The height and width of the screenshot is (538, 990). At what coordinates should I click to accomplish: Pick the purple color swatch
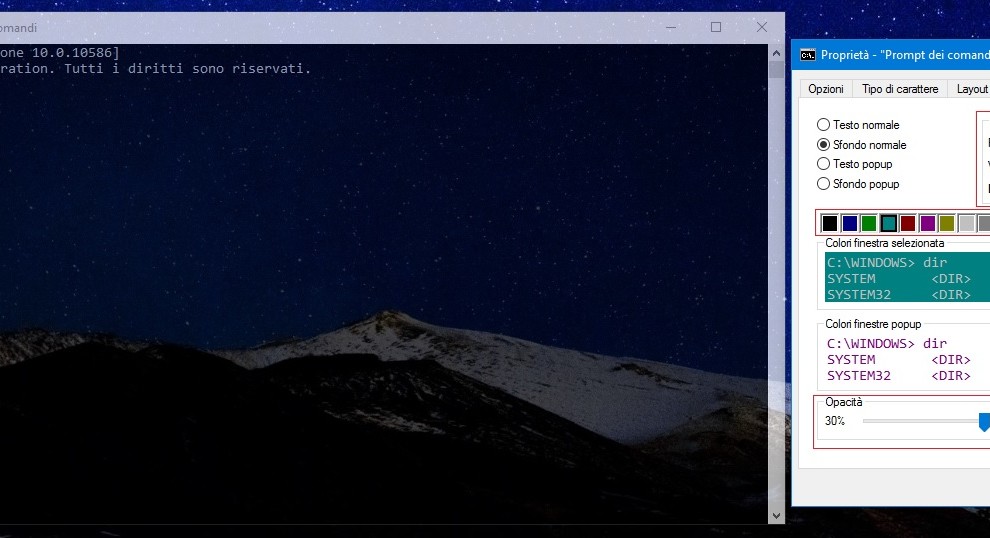click(927, 223)
